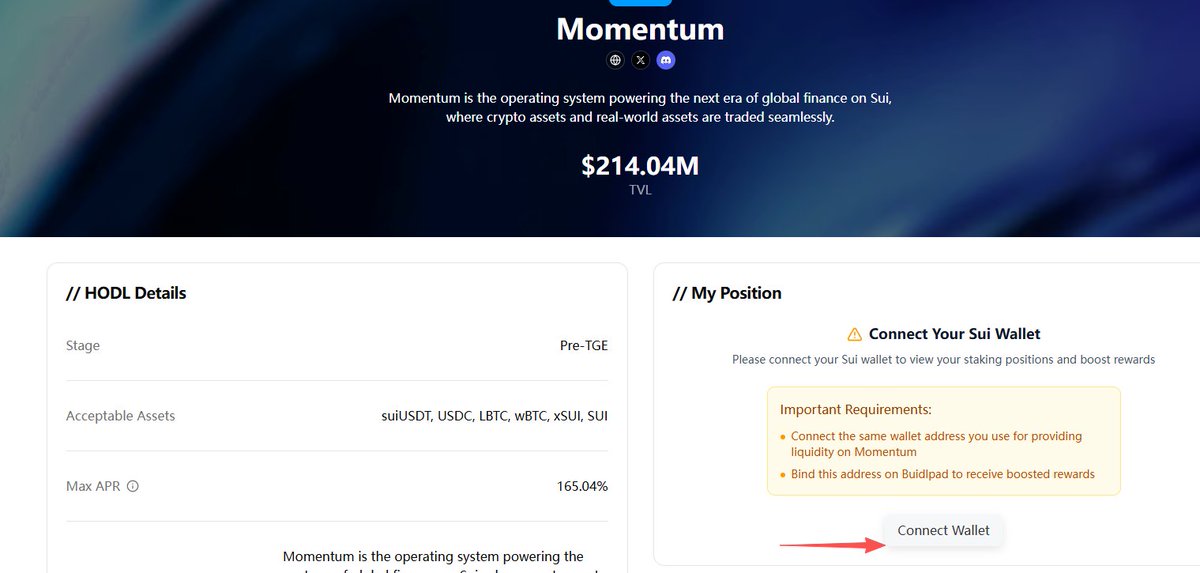Click the Important Requirements notice box title
The height and width of the screenshot is (573, 1200).
point(855,410)
